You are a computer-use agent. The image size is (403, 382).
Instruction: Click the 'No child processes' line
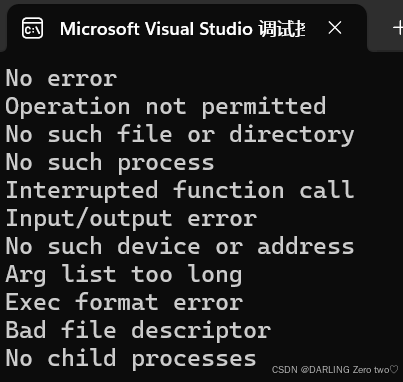(131, 359)
